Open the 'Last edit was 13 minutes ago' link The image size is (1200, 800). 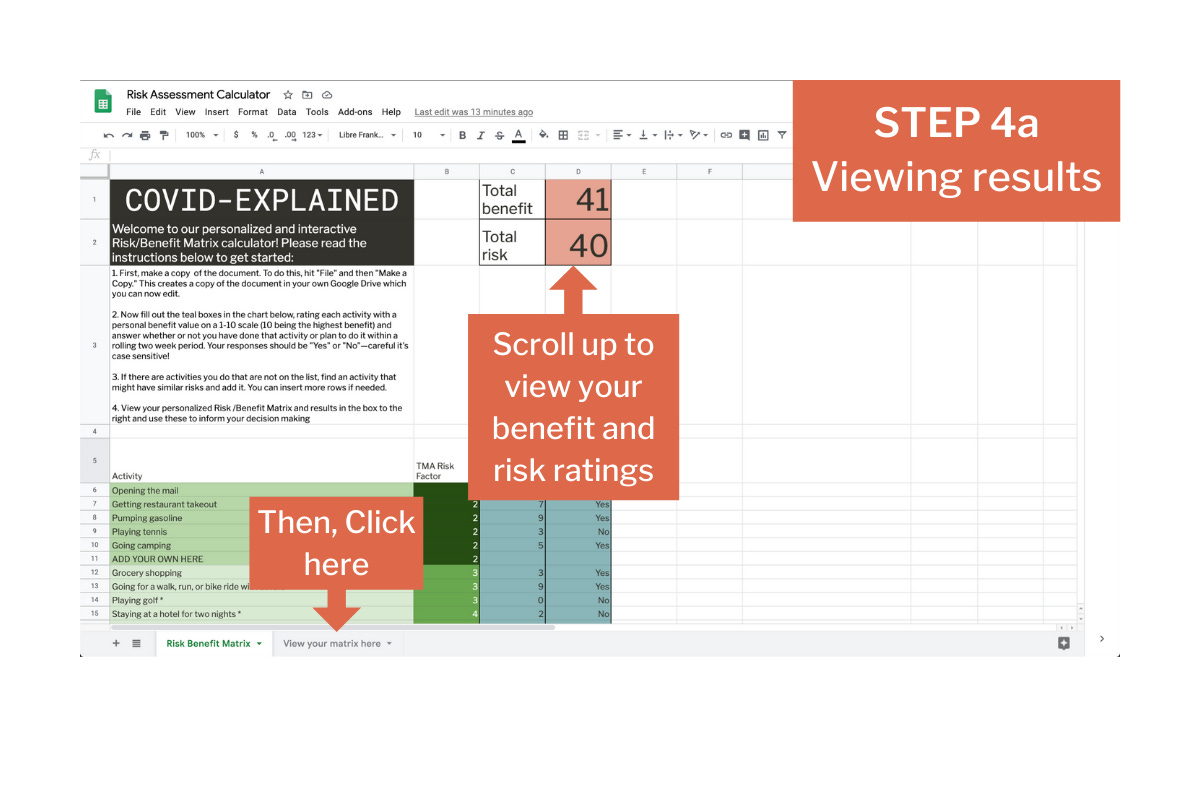[474, 112]
